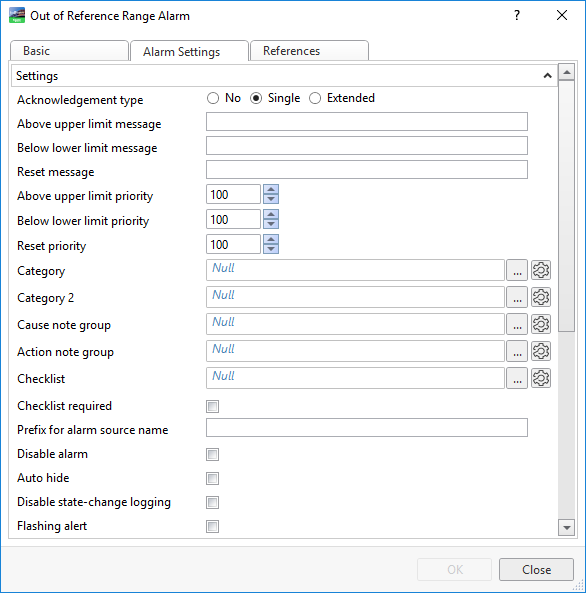Viewport: 586px width, 593px height.
Task: Click the Checklist Null field
Action: point(355,378)
